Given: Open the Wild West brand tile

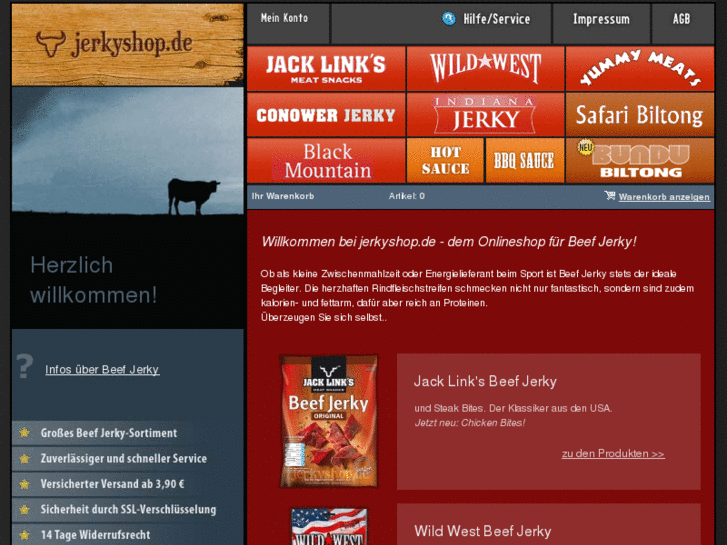Looking at the screenshot, I should 485,69.
